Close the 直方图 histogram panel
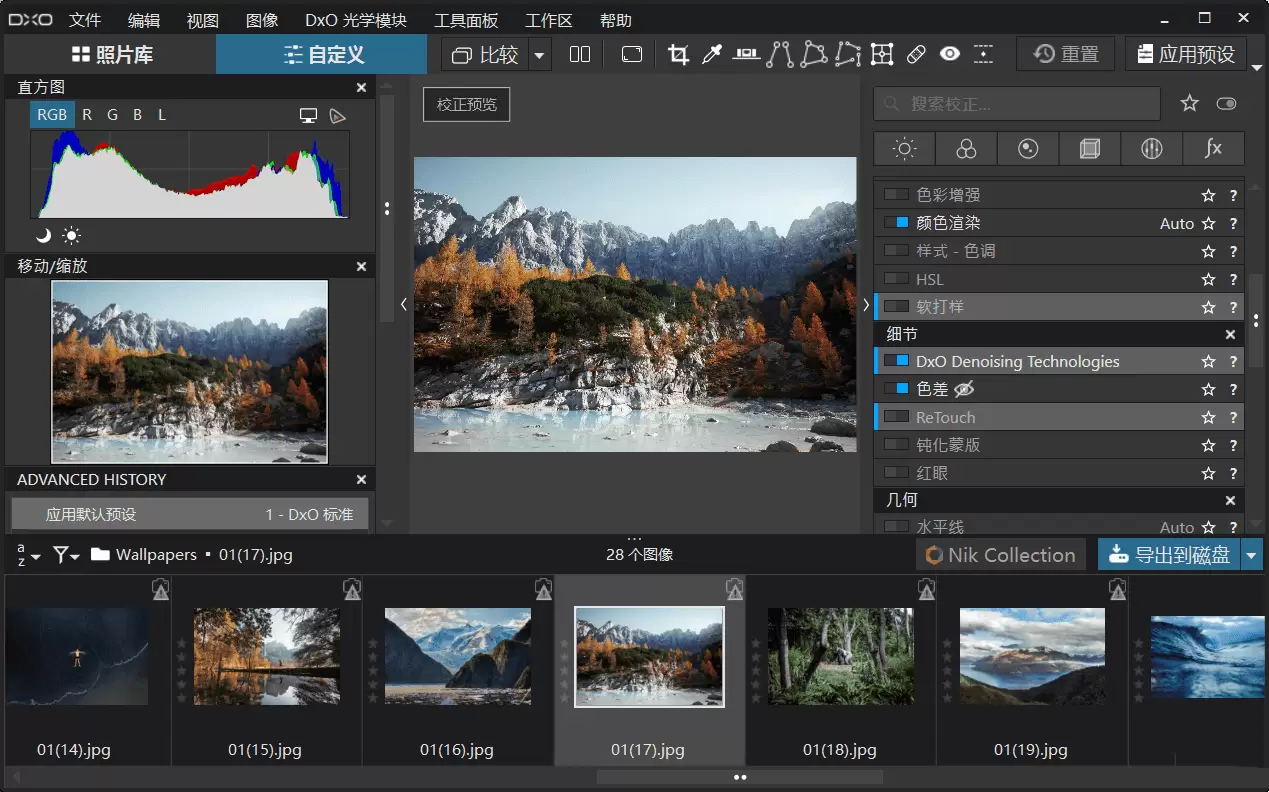 point(362,88)
